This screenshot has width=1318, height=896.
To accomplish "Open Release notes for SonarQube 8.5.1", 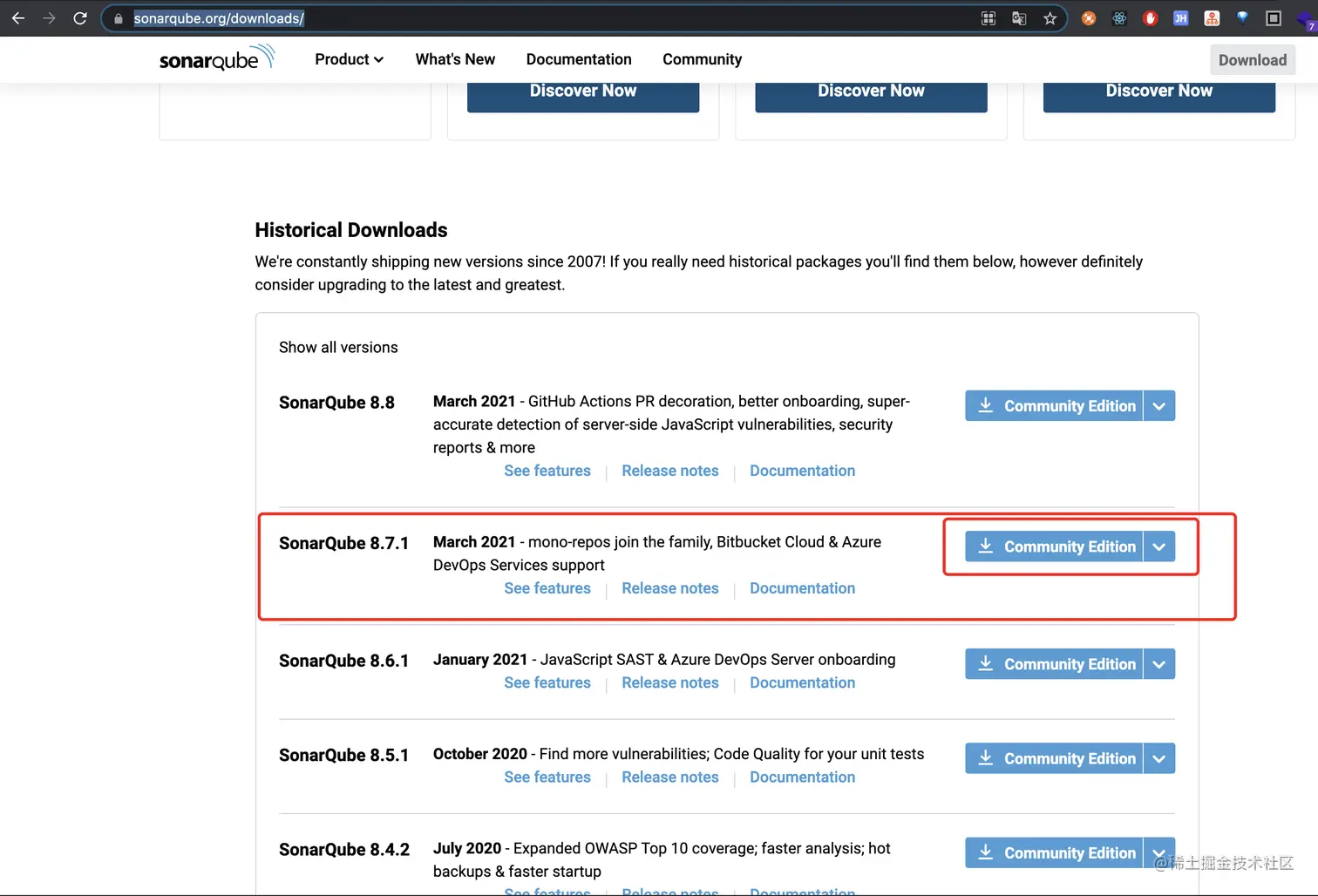I will tap(670, 777).
